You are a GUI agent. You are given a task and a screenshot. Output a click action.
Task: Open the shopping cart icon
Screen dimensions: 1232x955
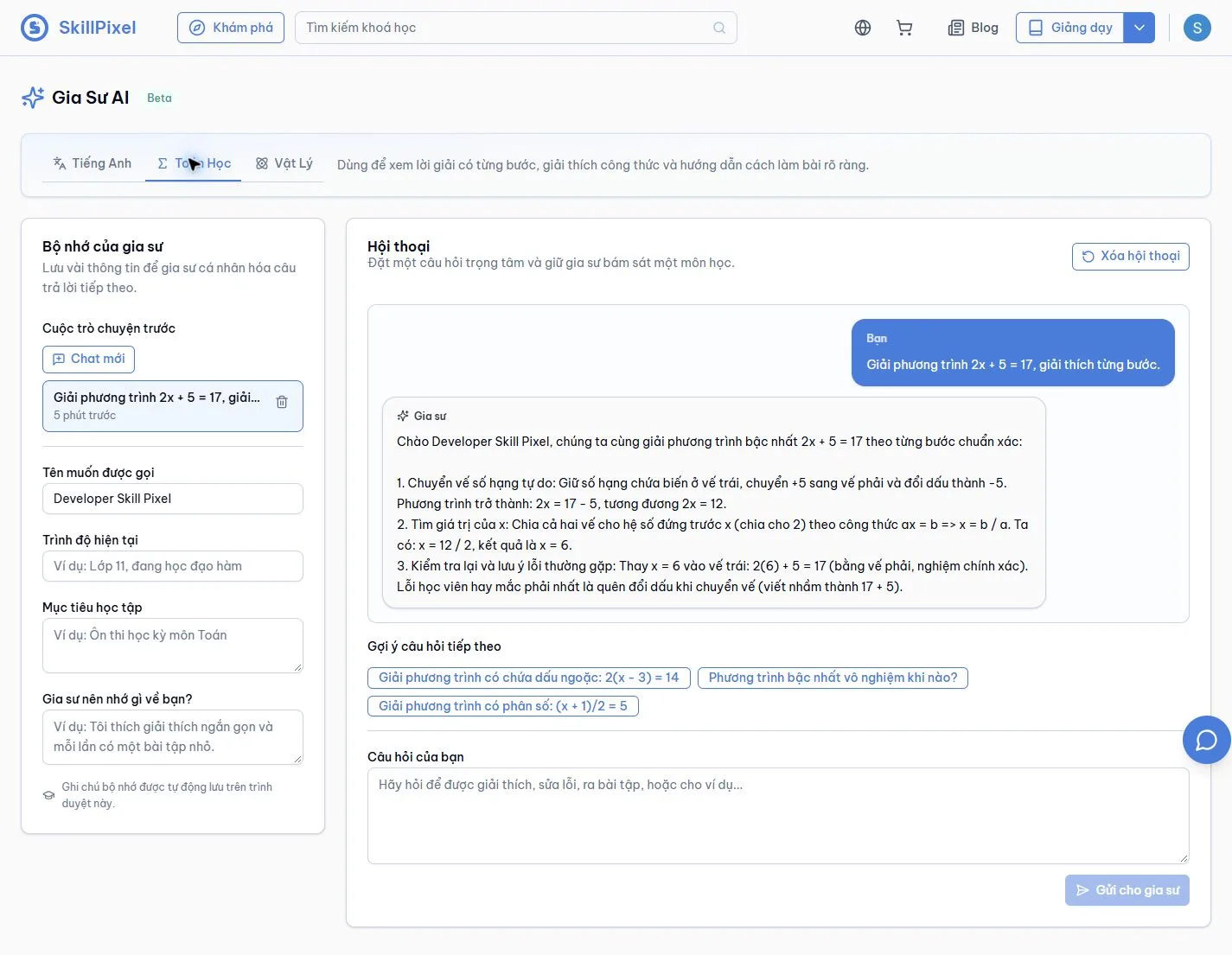point(904,28)
